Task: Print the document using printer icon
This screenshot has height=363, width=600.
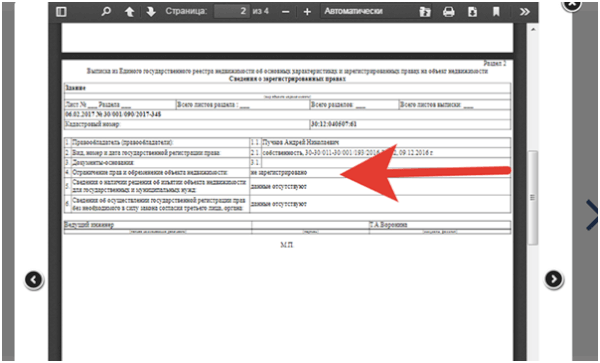Action: click(448, 12)
